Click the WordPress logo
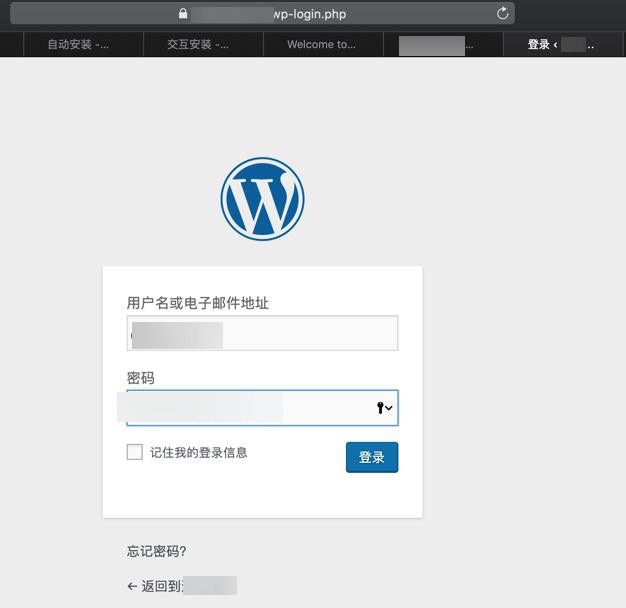The width and height of the screenshot is (626, 608). point(262,199)
